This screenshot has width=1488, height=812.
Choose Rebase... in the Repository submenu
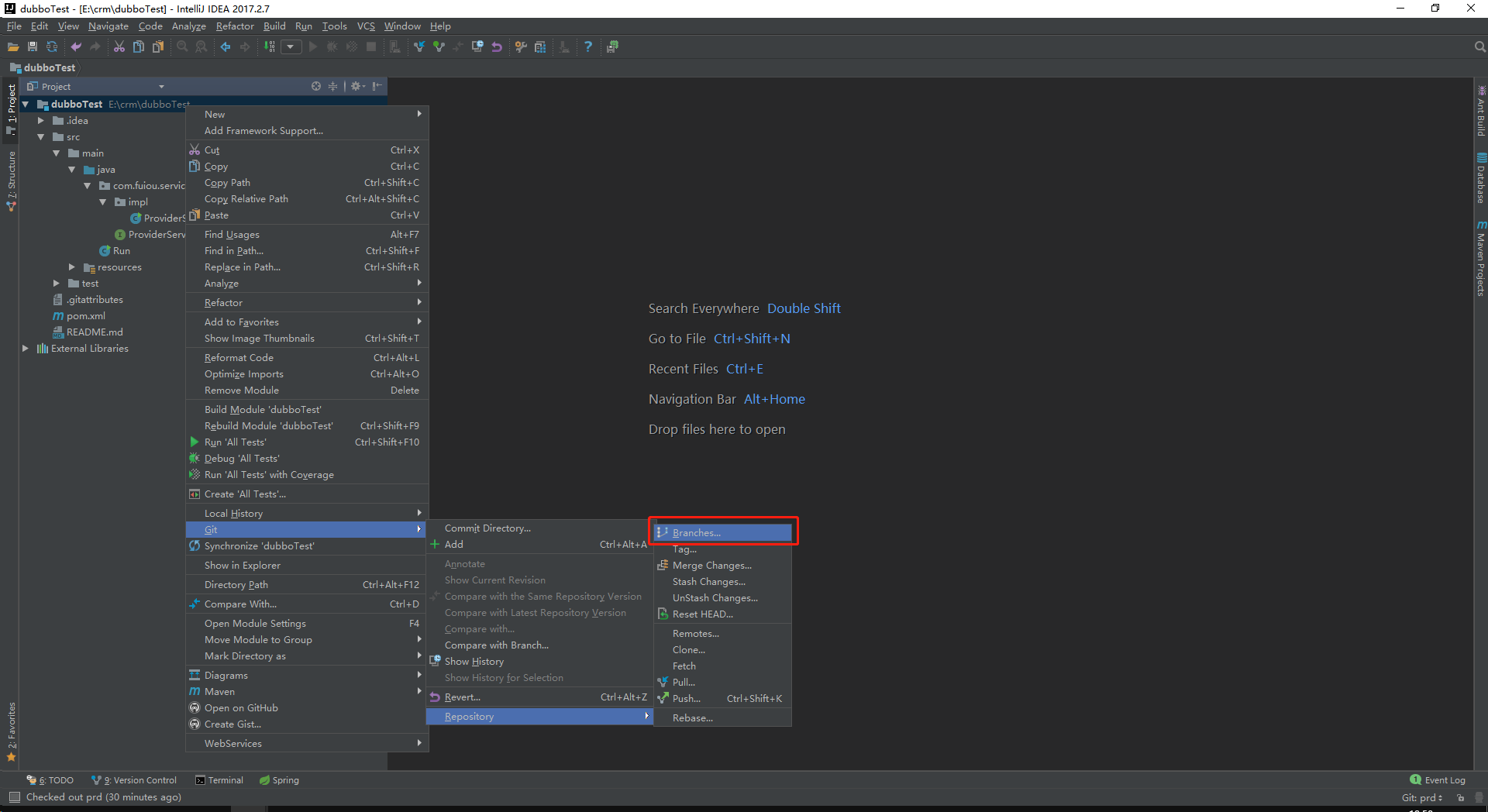coord(723,718)
